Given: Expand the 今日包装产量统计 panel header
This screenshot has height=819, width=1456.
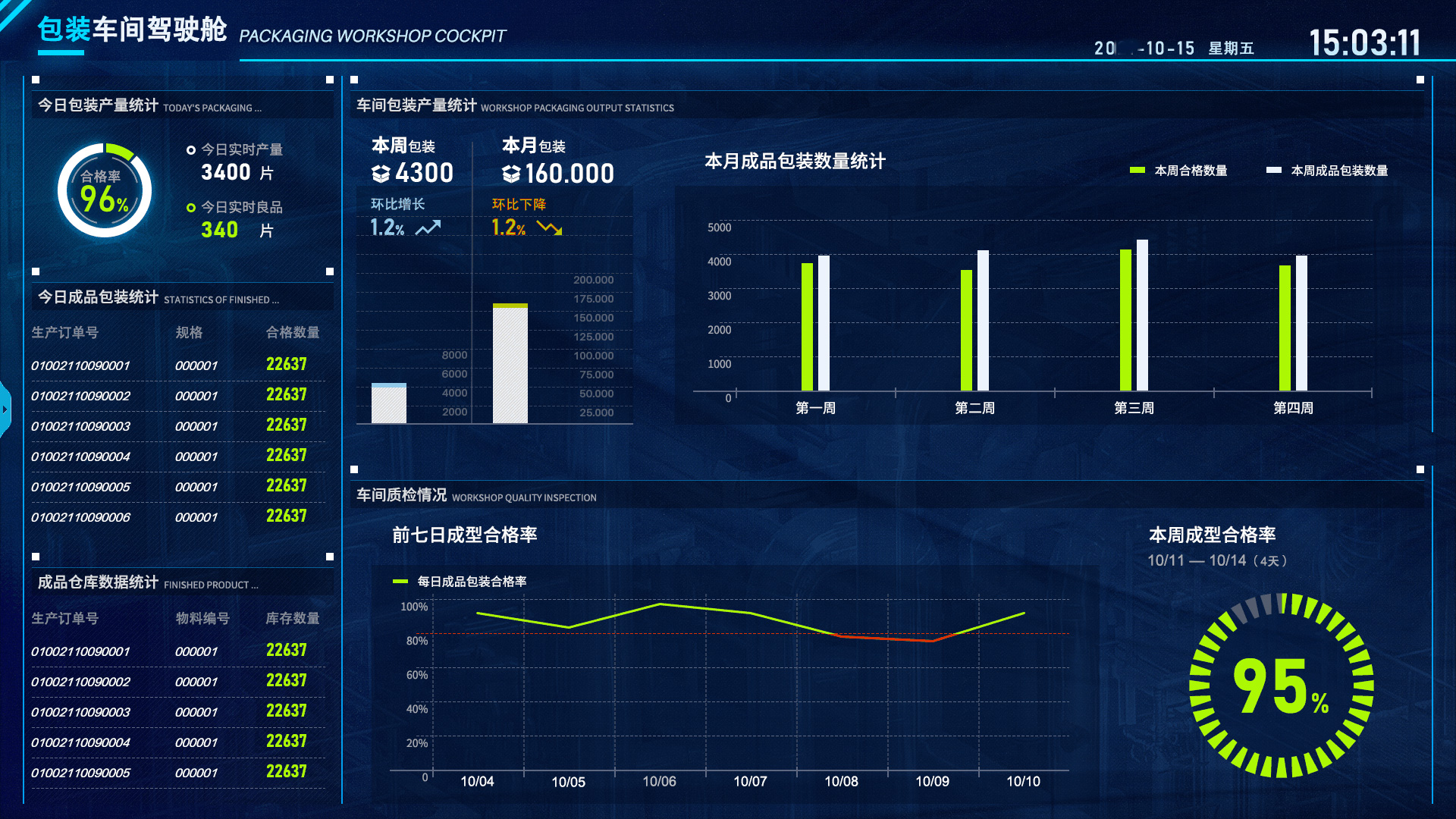Looking at the screenshot, I should pos(97,106).
